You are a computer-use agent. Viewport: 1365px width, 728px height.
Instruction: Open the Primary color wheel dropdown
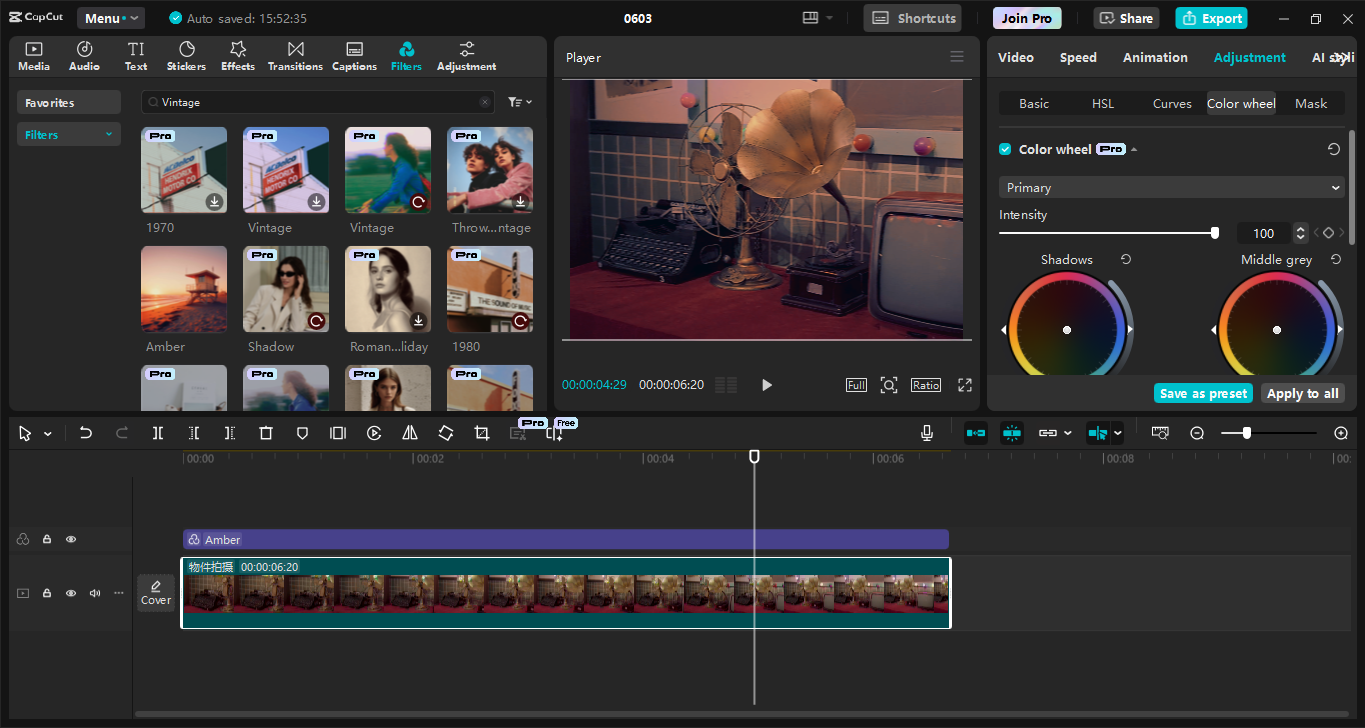coord(1170,187)
